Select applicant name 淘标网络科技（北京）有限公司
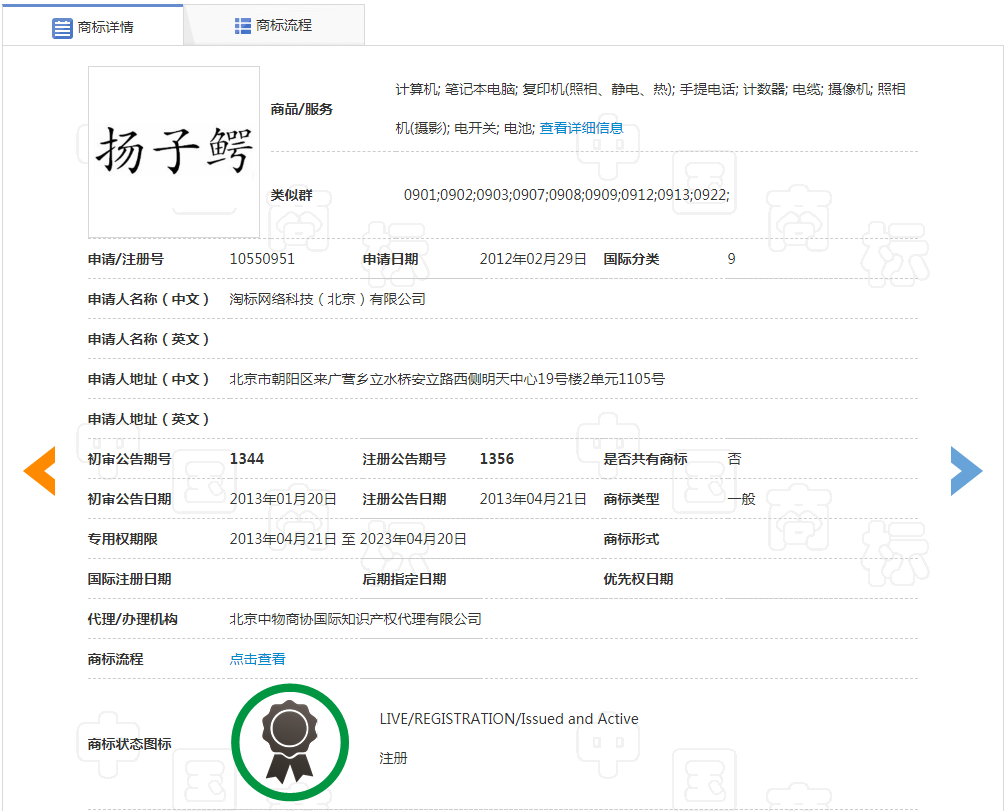The width and height of the screenshot is (1004, 811). [327, 299]
